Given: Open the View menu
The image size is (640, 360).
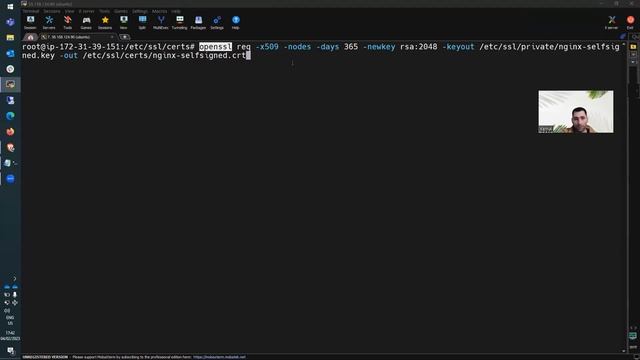Looking at the screenshot, I should coord(70,11).
